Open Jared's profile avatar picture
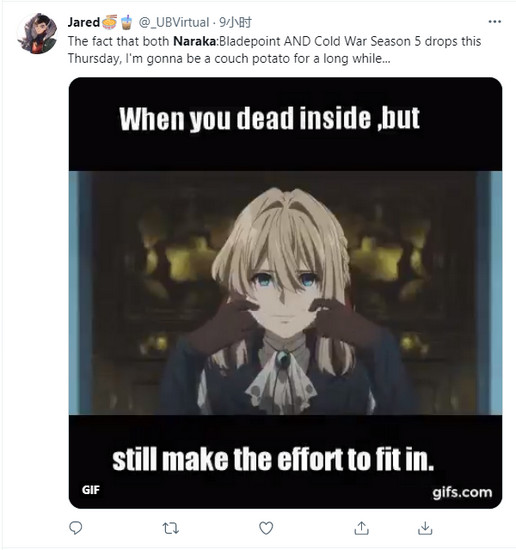The height and width of the screenshot is (550, 516). tap(37, 34)
